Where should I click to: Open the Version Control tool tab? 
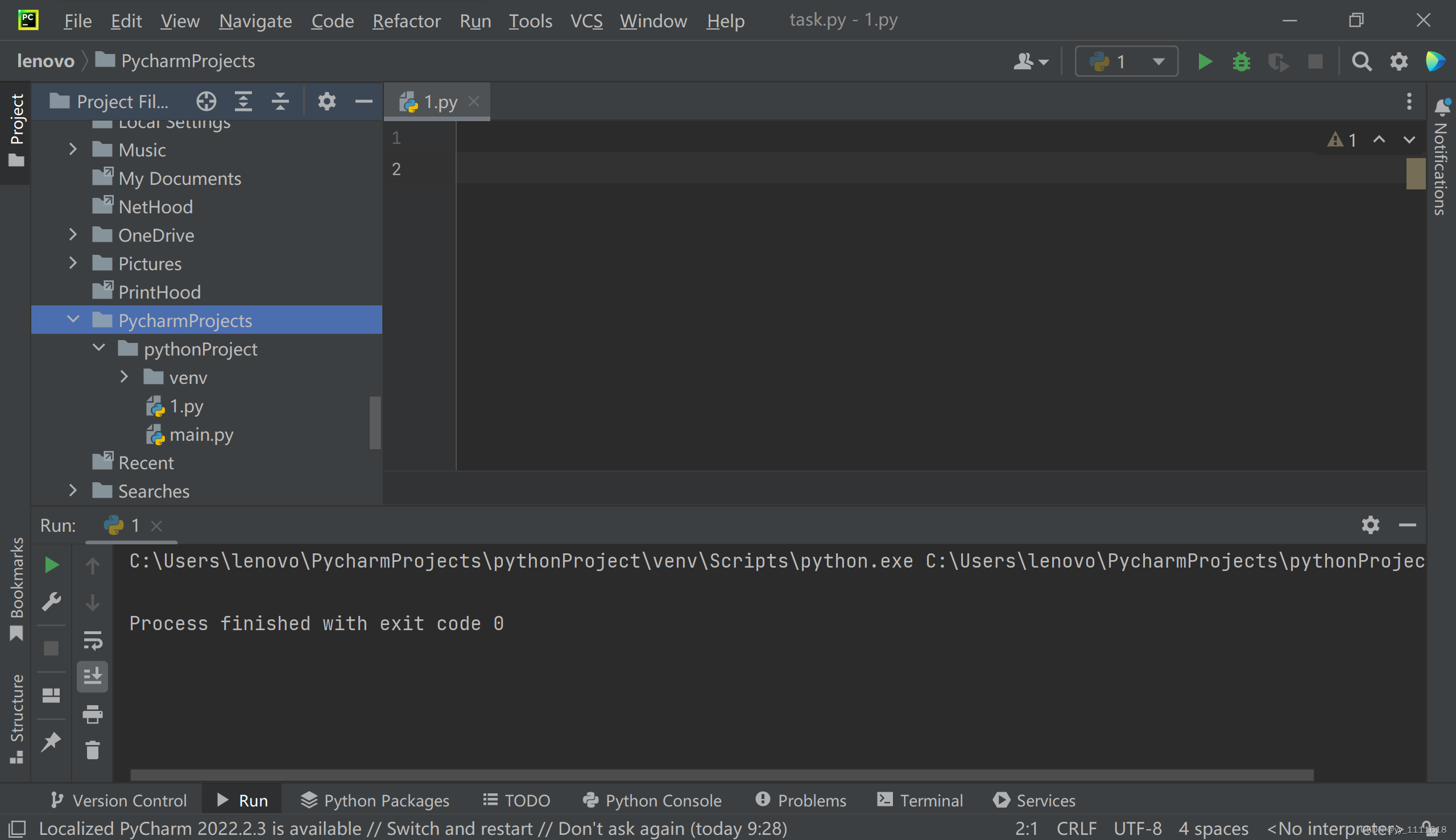119,800
